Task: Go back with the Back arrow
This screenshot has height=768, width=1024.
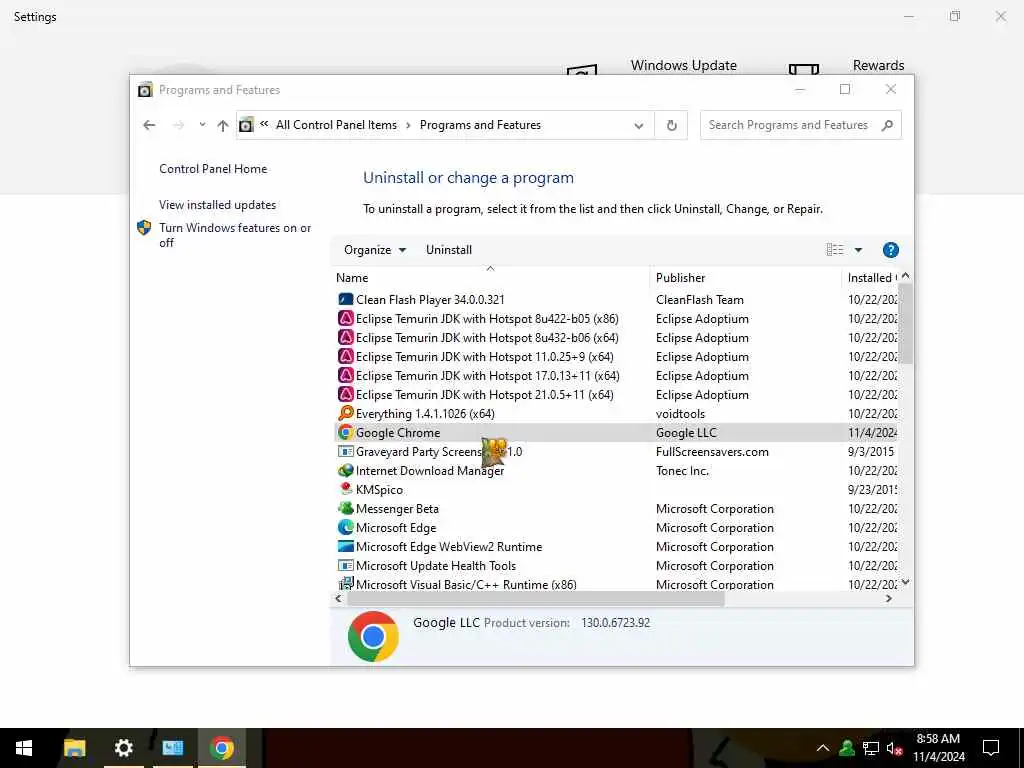Action: [150, 125]
